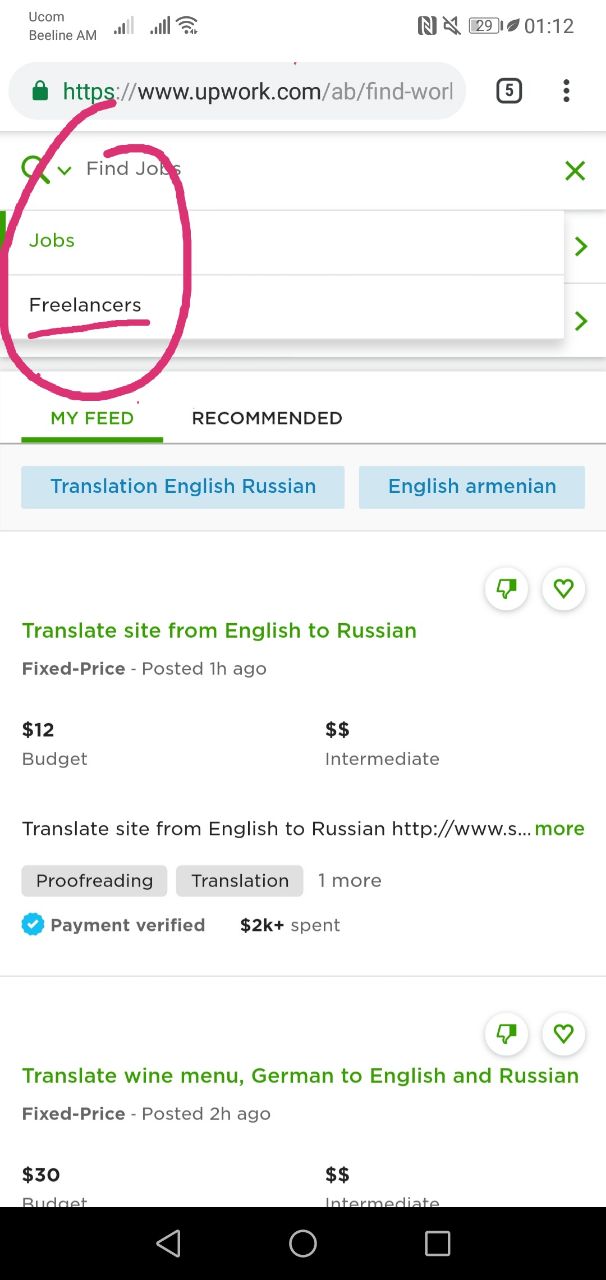Viewport: 606px width, 1280px height.
Task: Open the browser tab switcher showing 5
Action: [x=509, y=92]
